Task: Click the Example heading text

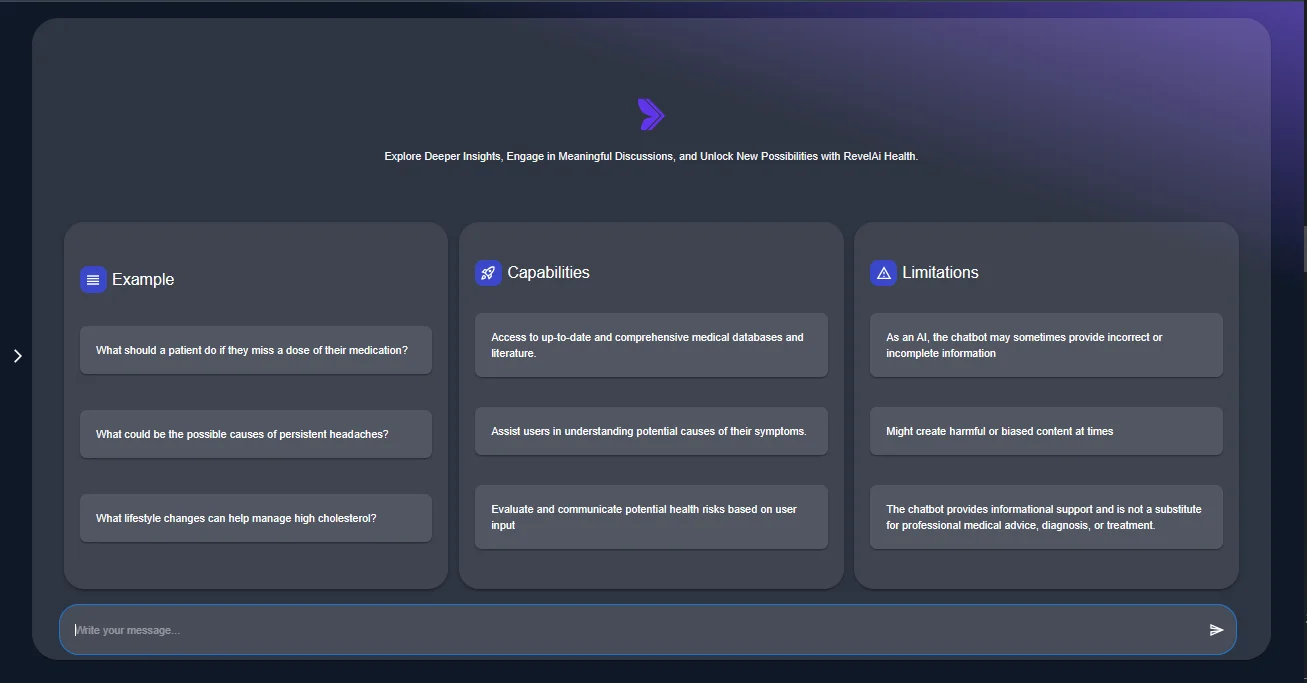Action: pos(143,280)
